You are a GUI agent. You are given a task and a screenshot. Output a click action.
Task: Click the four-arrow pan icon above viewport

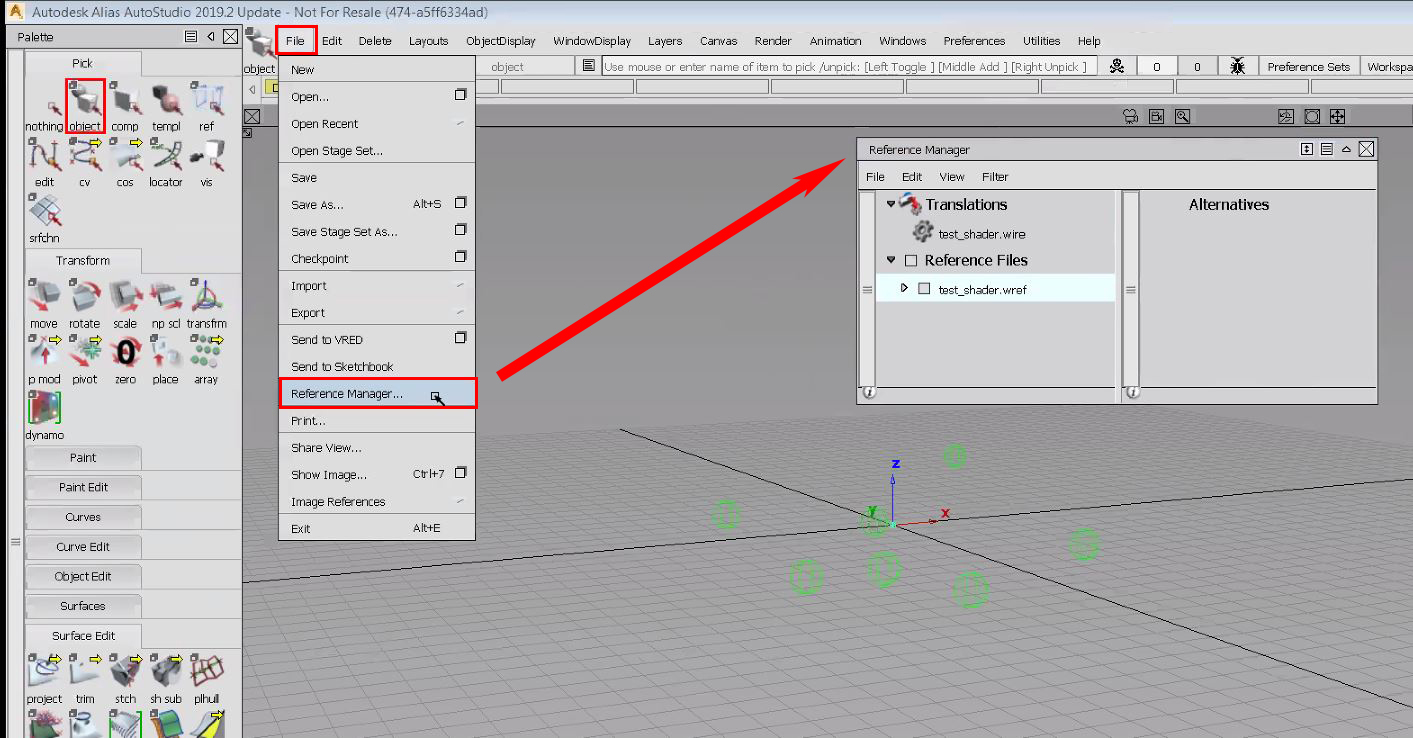(1337, 116)
